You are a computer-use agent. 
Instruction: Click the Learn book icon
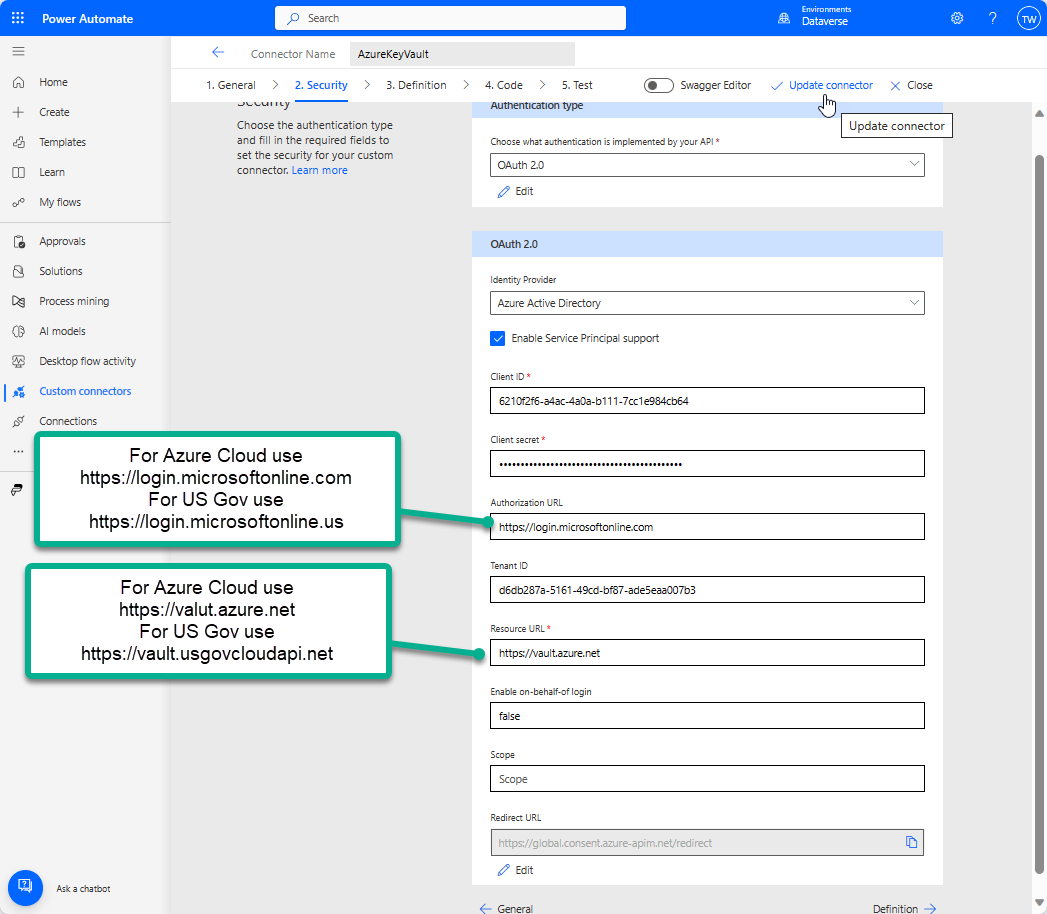tap(19, 172)
